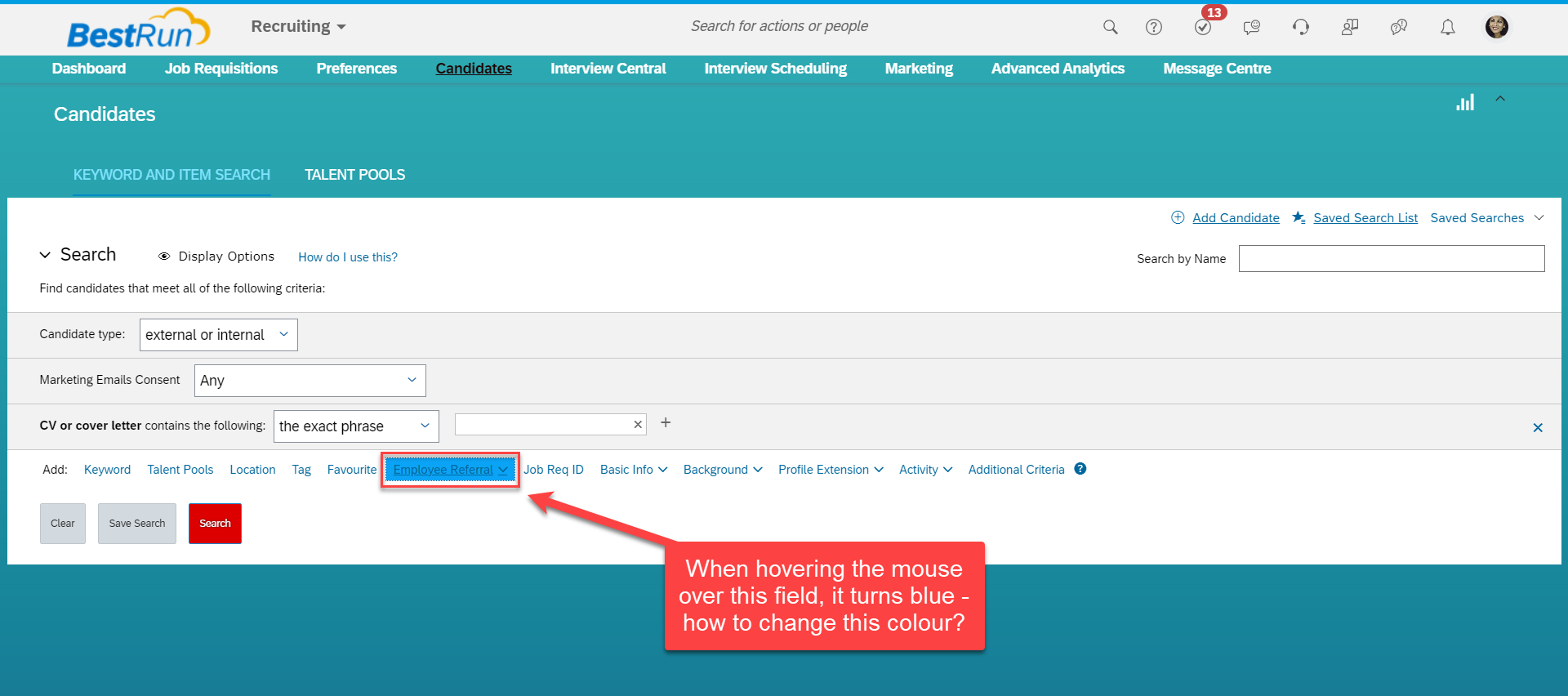Viewport: 1568px width, 696px height.
Task: Open the to-do checkmark icon with 13 badge
Action: pos(1203,27)
